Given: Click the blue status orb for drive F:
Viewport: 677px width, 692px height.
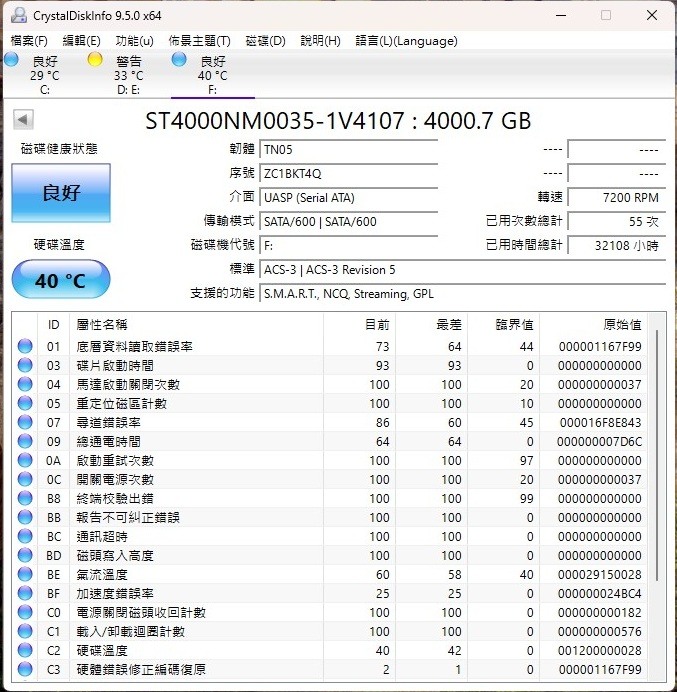Looking at the screenshot, I should coord(179,60).
